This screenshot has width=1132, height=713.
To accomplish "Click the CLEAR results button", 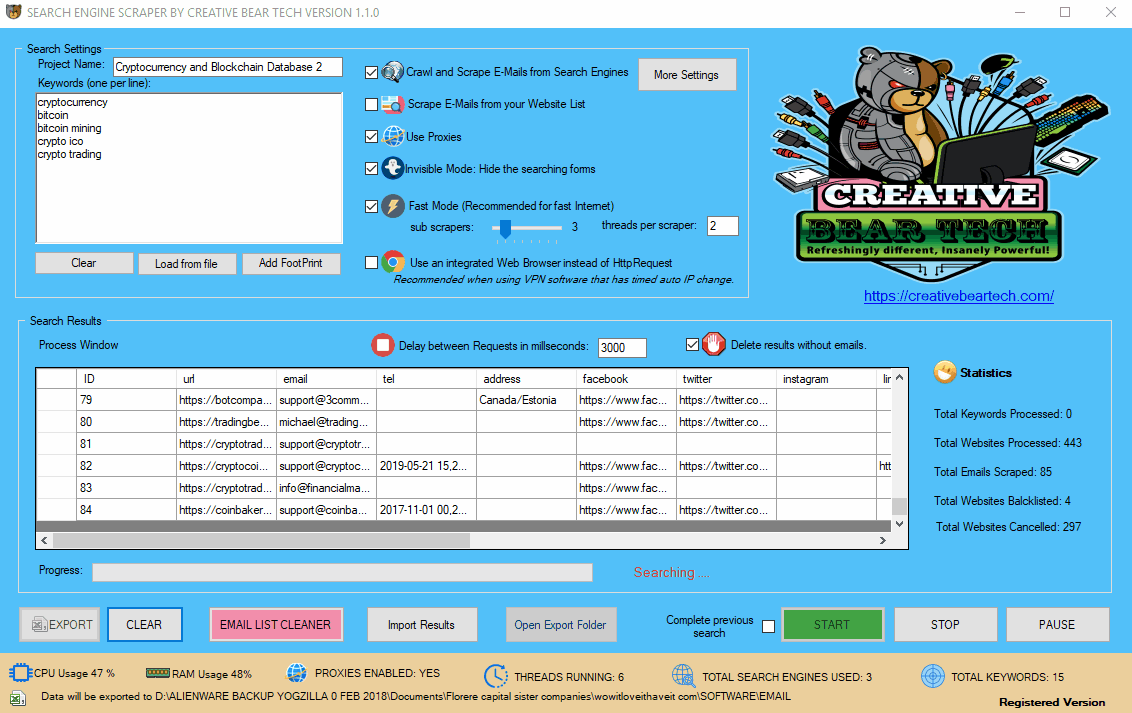I will click(144, 624).
